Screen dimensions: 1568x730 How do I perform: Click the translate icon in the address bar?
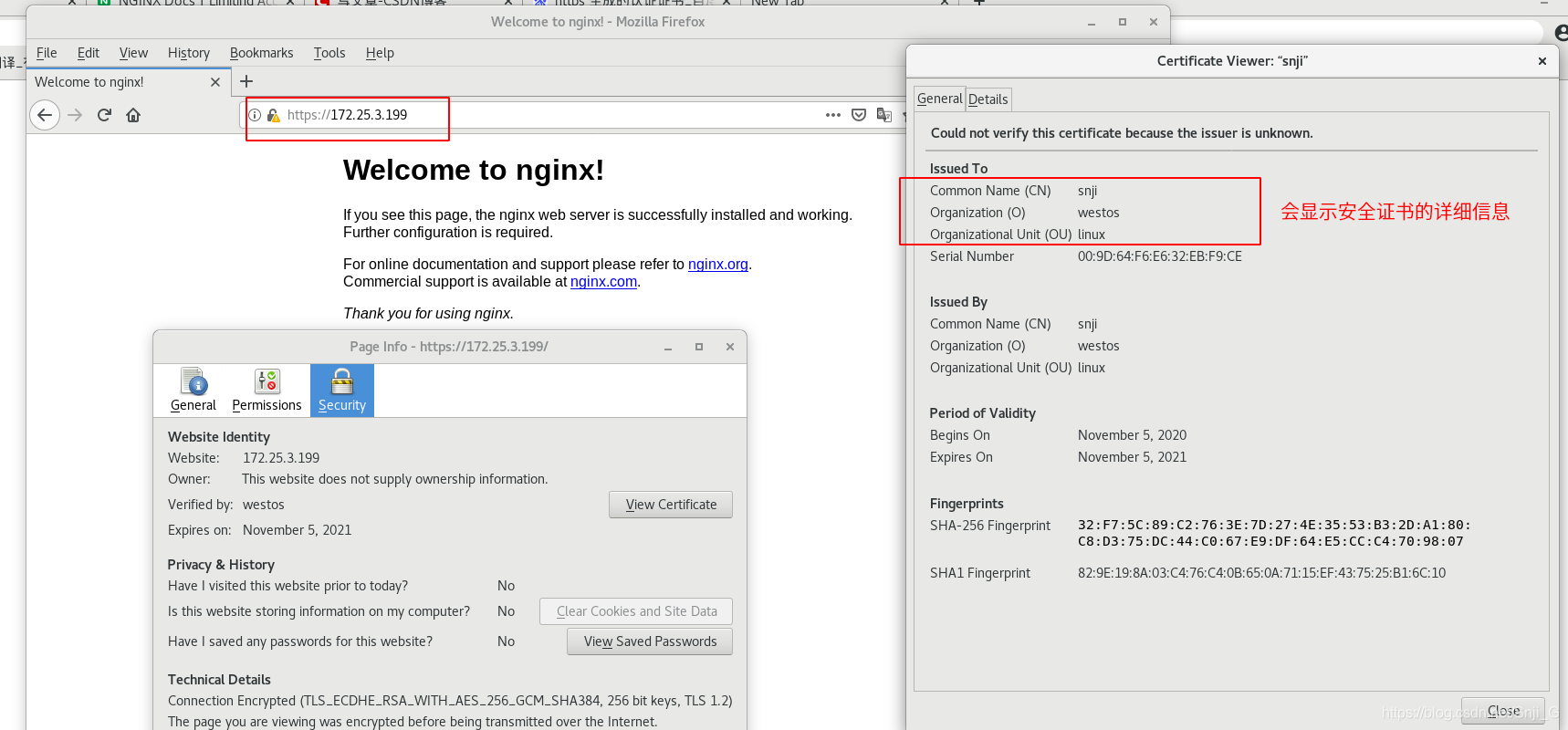click(883, 115)
